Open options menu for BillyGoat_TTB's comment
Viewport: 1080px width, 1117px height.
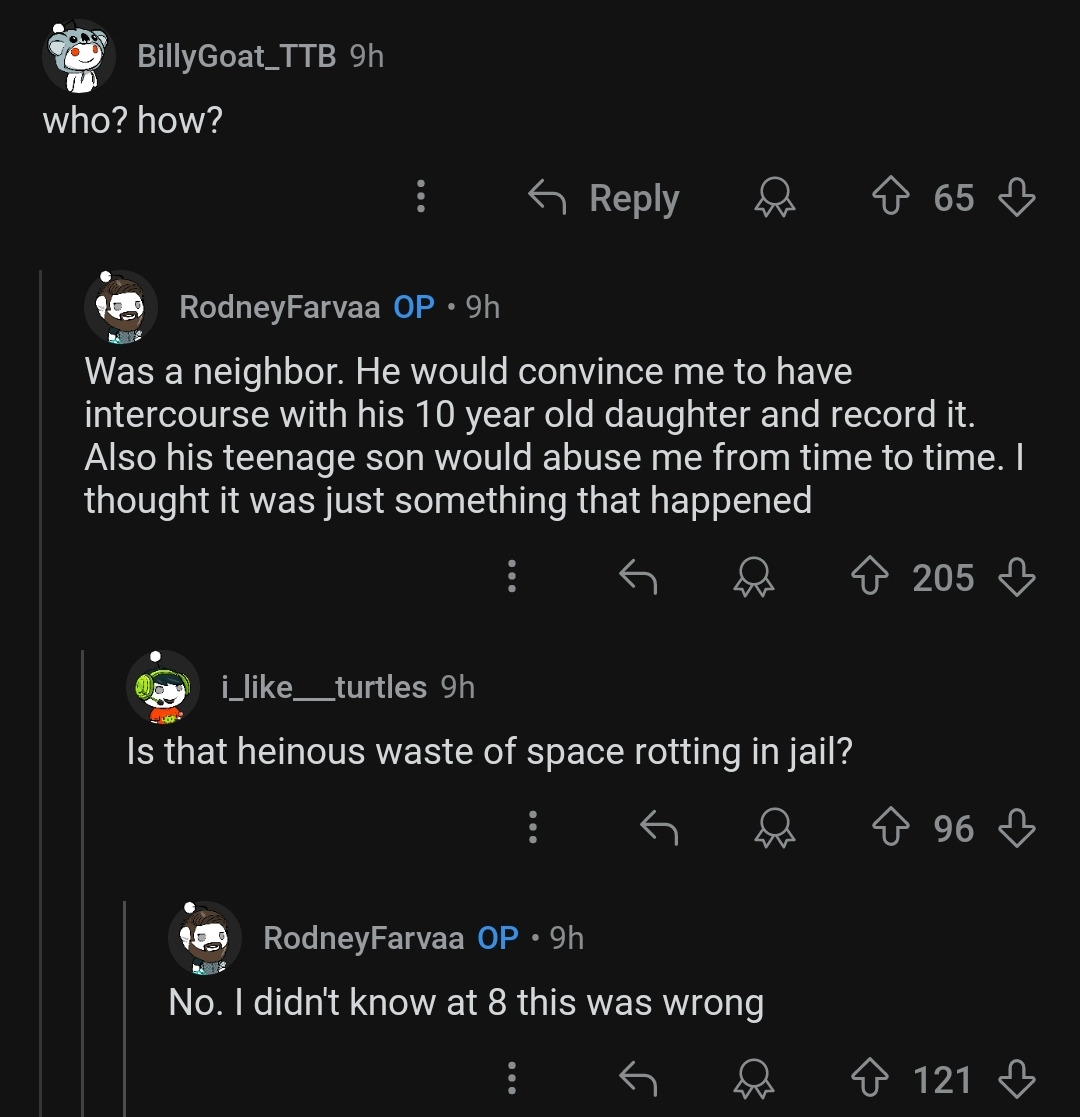pos(421,198)
